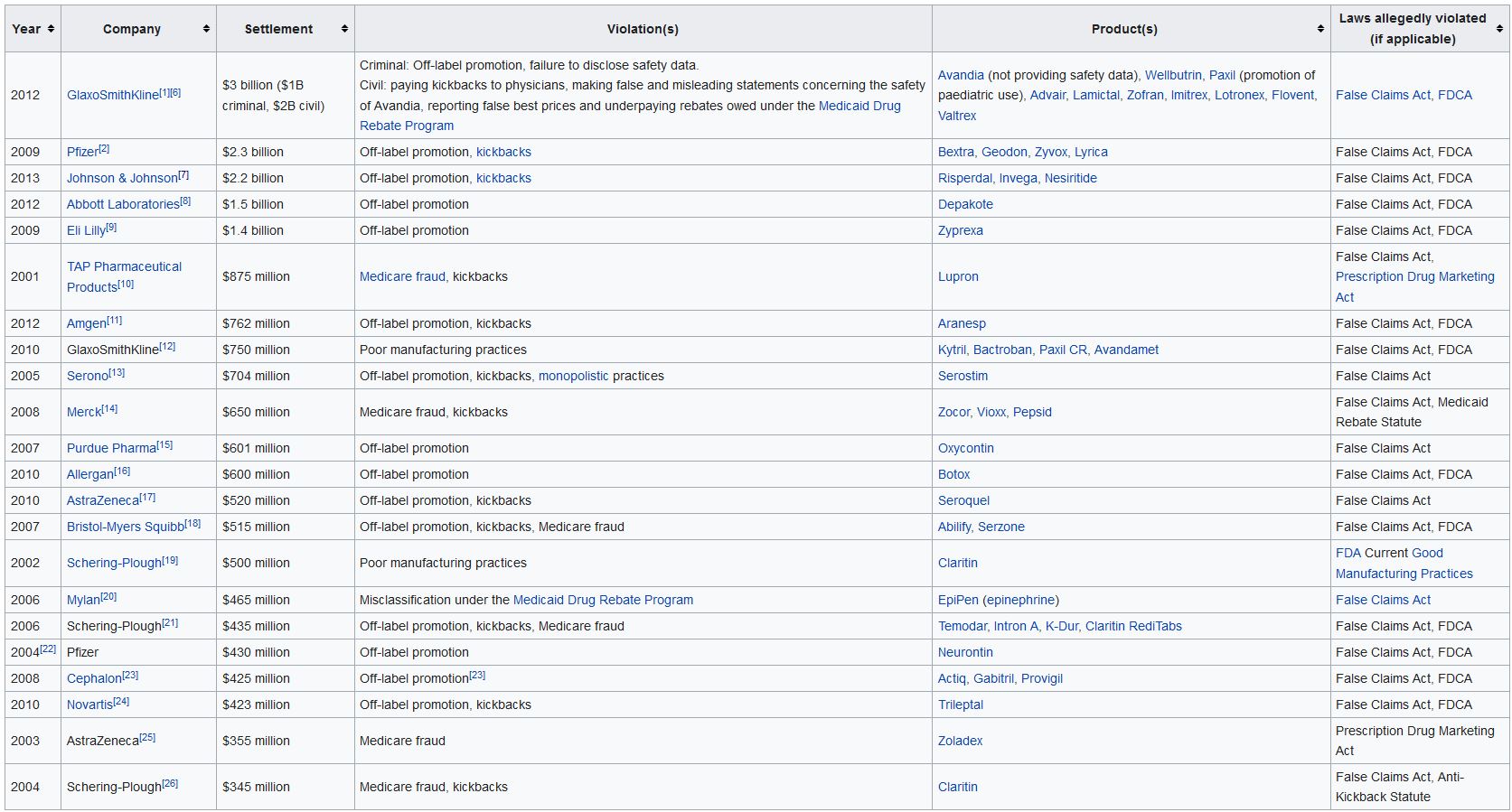Screen dimensions: 1512x812
Task: Open Temodar product link
Action: coord(963,626)
